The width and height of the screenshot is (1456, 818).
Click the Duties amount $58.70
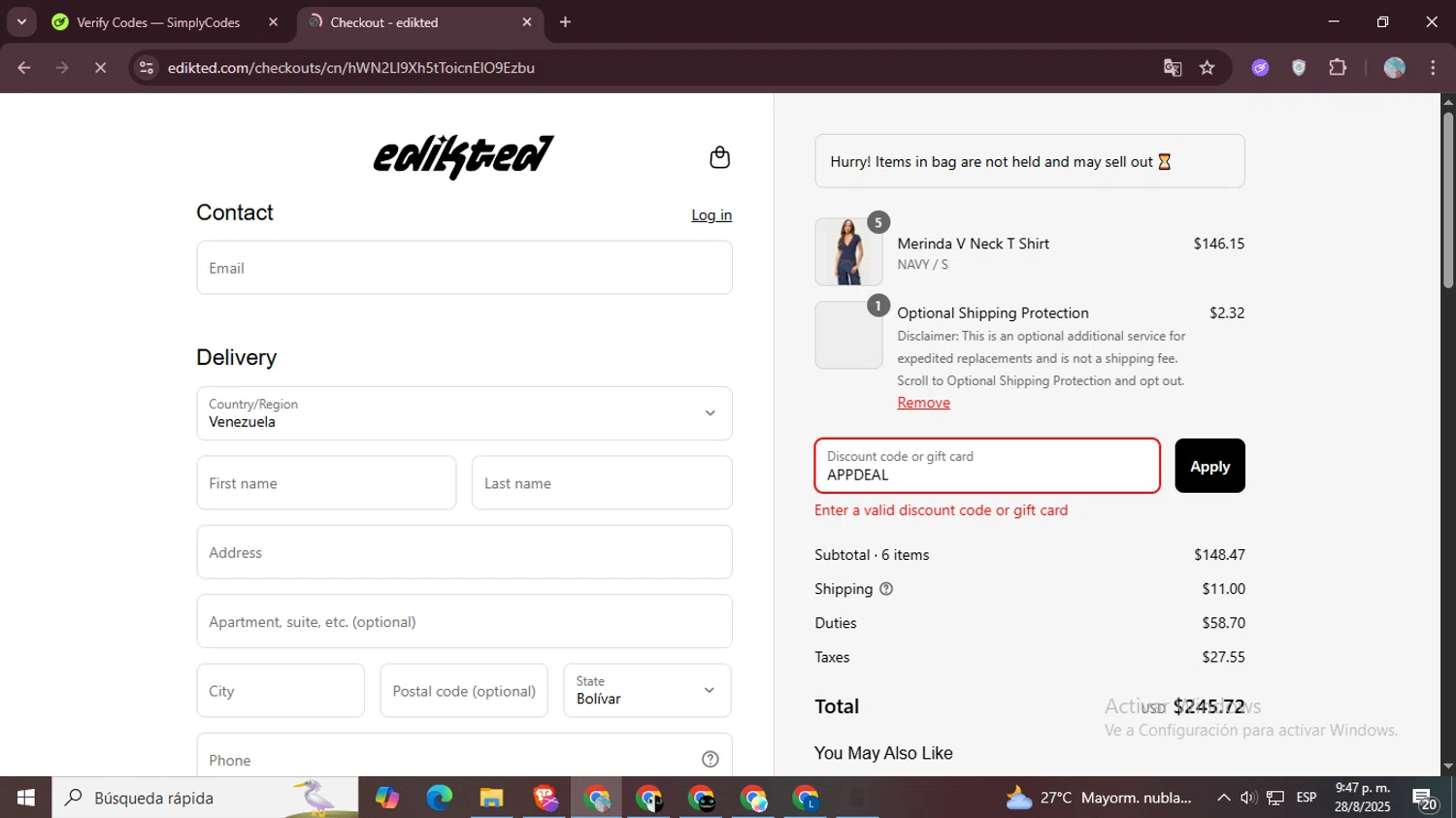(x=1223, y=623)
